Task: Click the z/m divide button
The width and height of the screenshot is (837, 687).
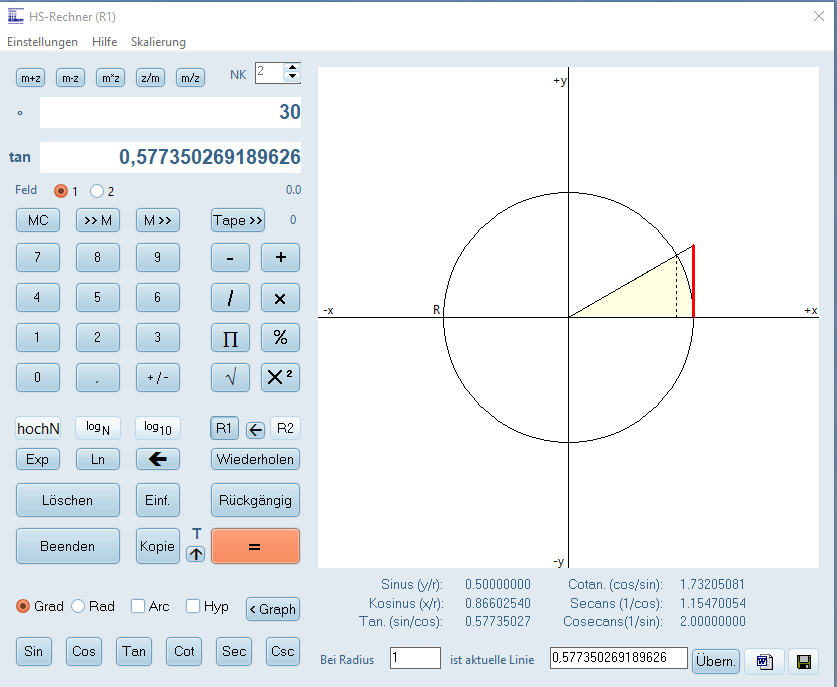Action: point(151,78)
